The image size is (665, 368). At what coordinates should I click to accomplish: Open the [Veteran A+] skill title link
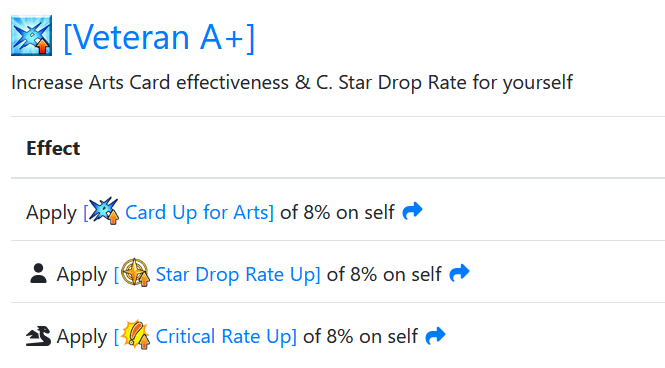[159, 38]
